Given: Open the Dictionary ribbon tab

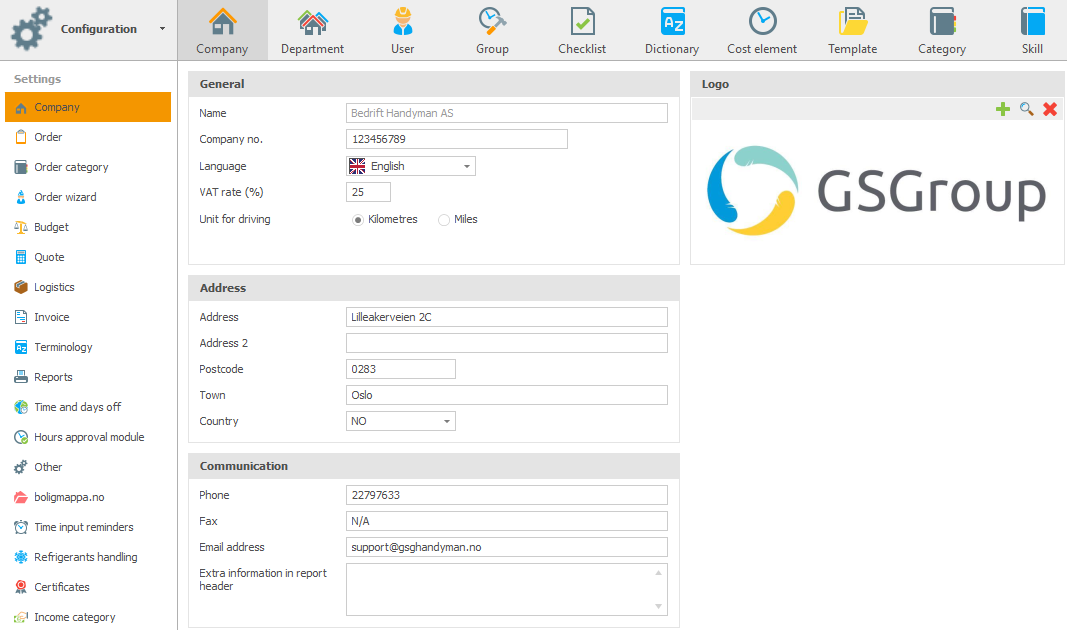Looking at the screenshot, I should 672,31.
